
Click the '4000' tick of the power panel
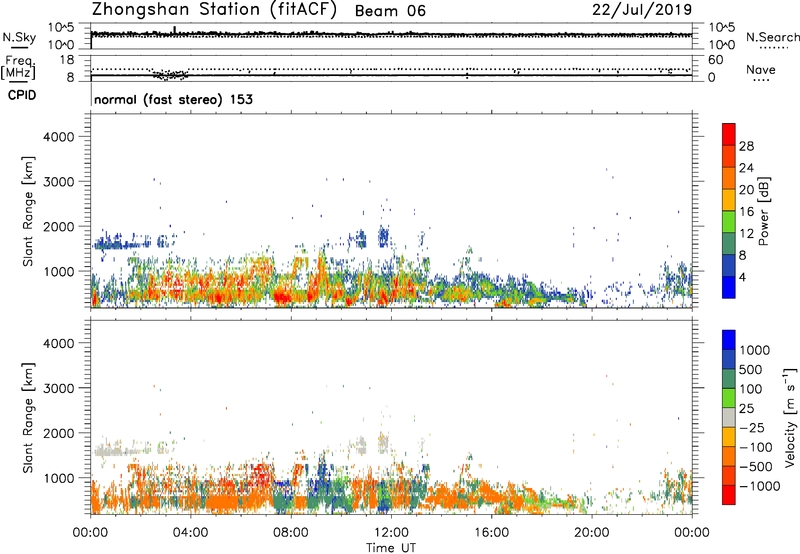58,137
